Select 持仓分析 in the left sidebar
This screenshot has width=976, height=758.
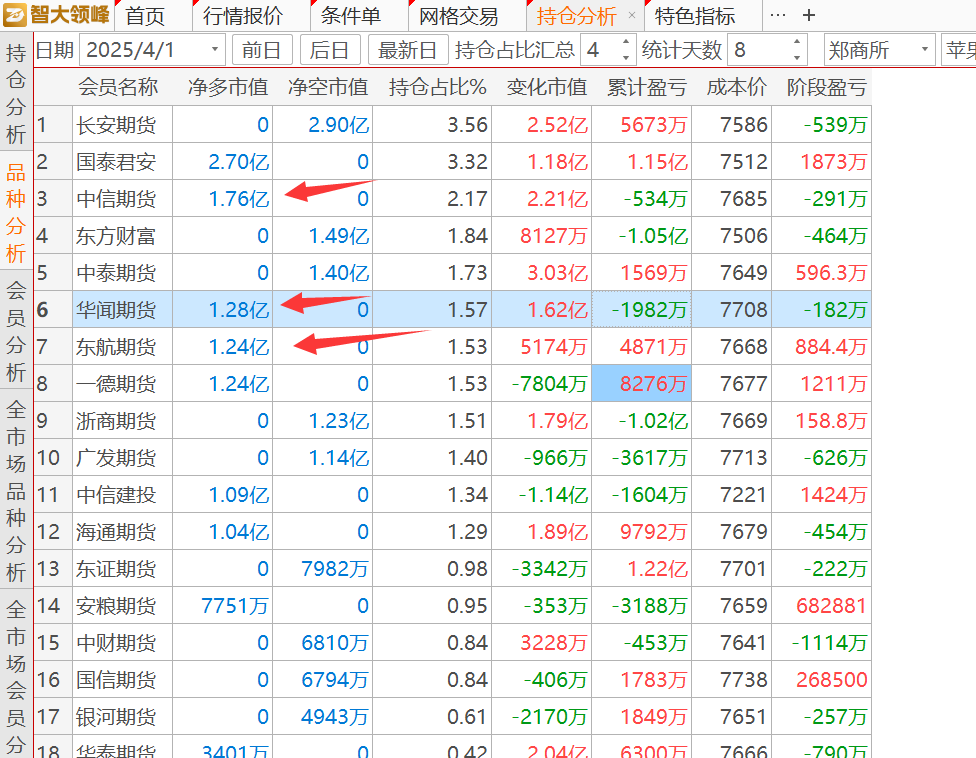16,94
